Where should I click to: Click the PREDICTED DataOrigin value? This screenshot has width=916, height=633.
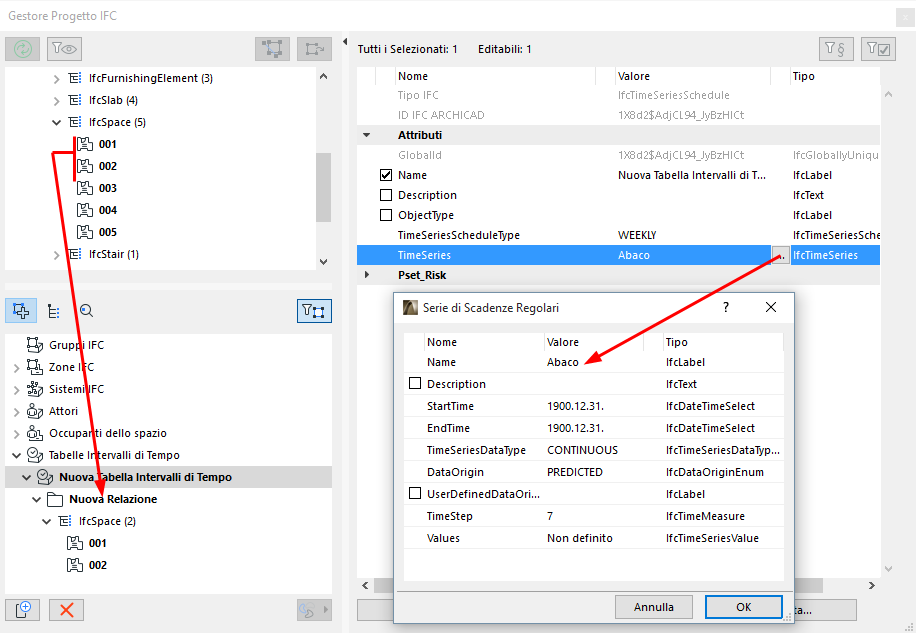coord(575,472)
